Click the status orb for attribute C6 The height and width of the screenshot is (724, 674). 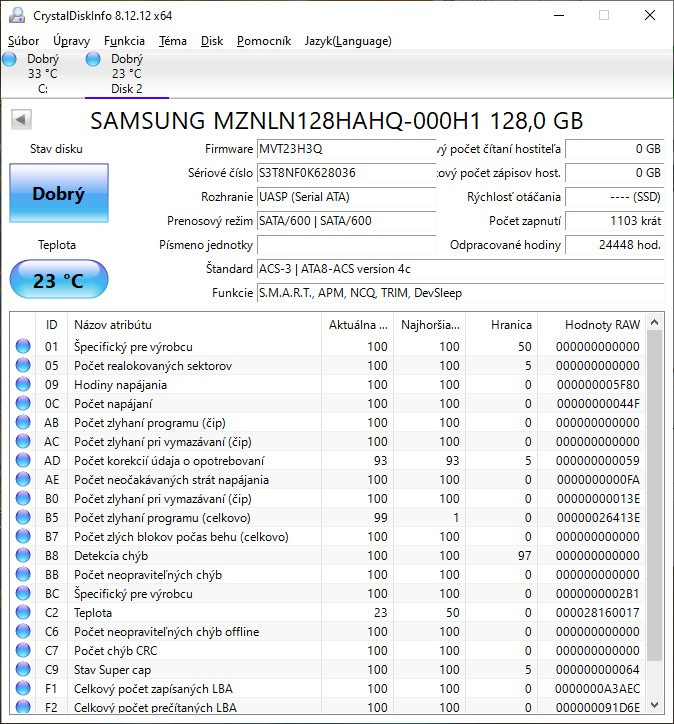point(23,631)
